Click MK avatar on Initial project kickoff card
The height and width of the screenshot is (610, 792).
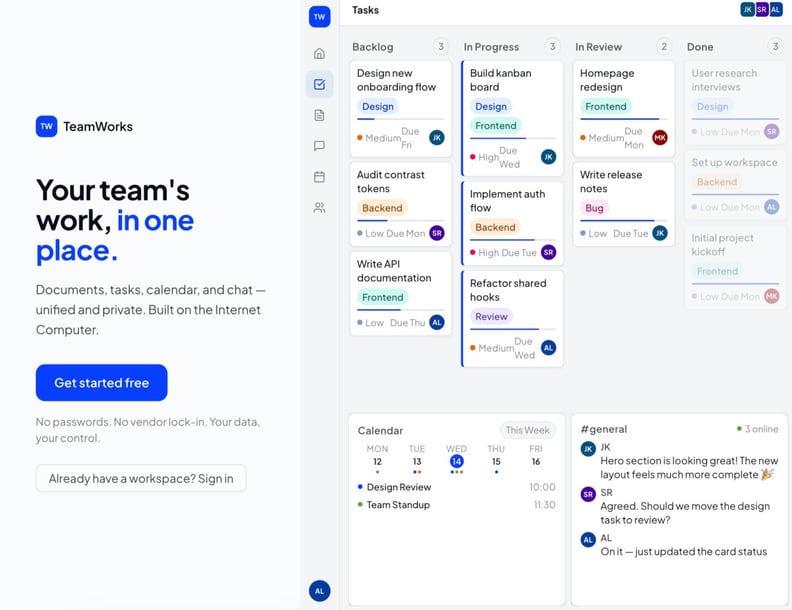click(772, 296)
